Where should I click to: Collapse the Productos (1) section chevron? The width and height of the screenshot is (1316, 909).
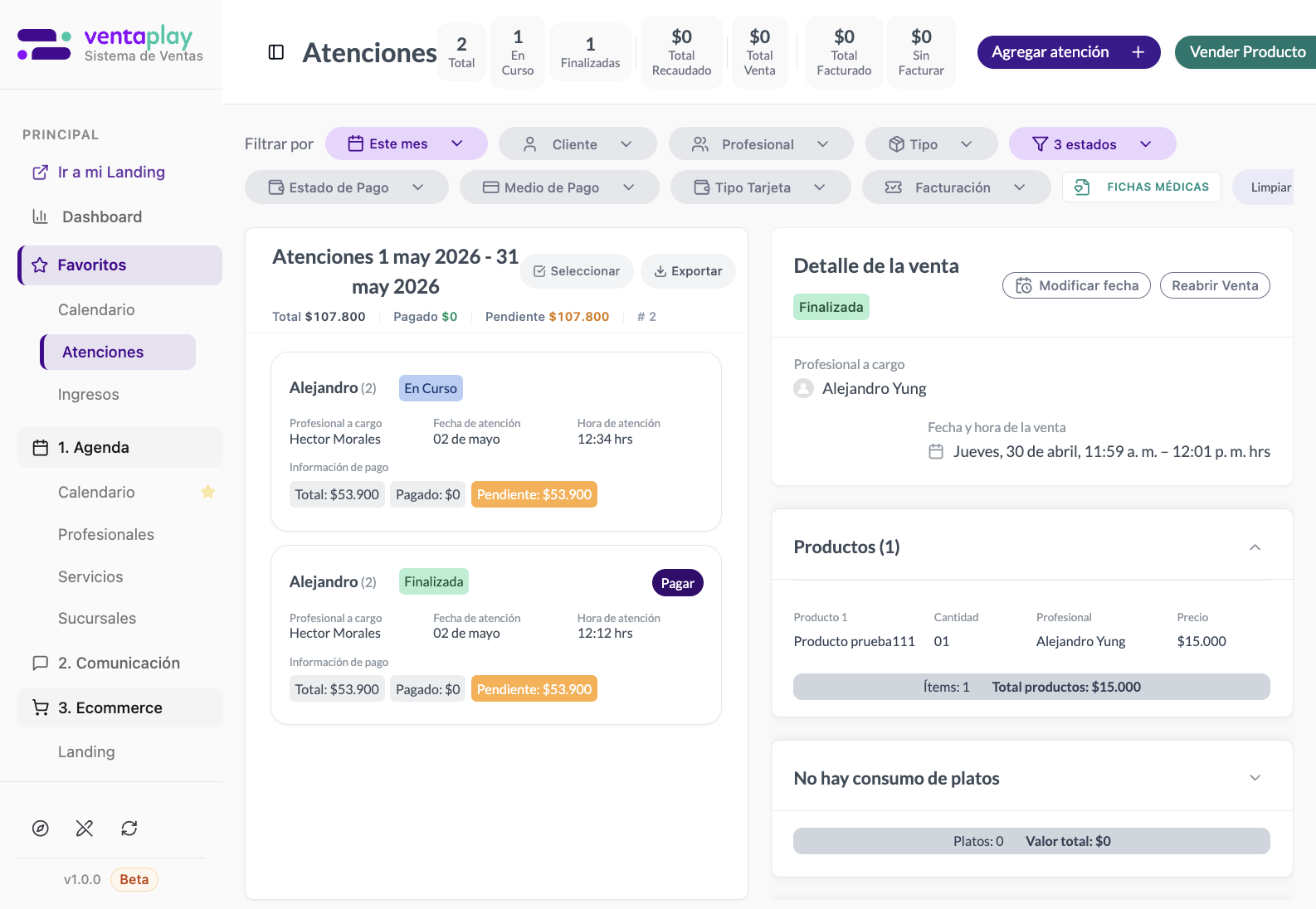1255,547
